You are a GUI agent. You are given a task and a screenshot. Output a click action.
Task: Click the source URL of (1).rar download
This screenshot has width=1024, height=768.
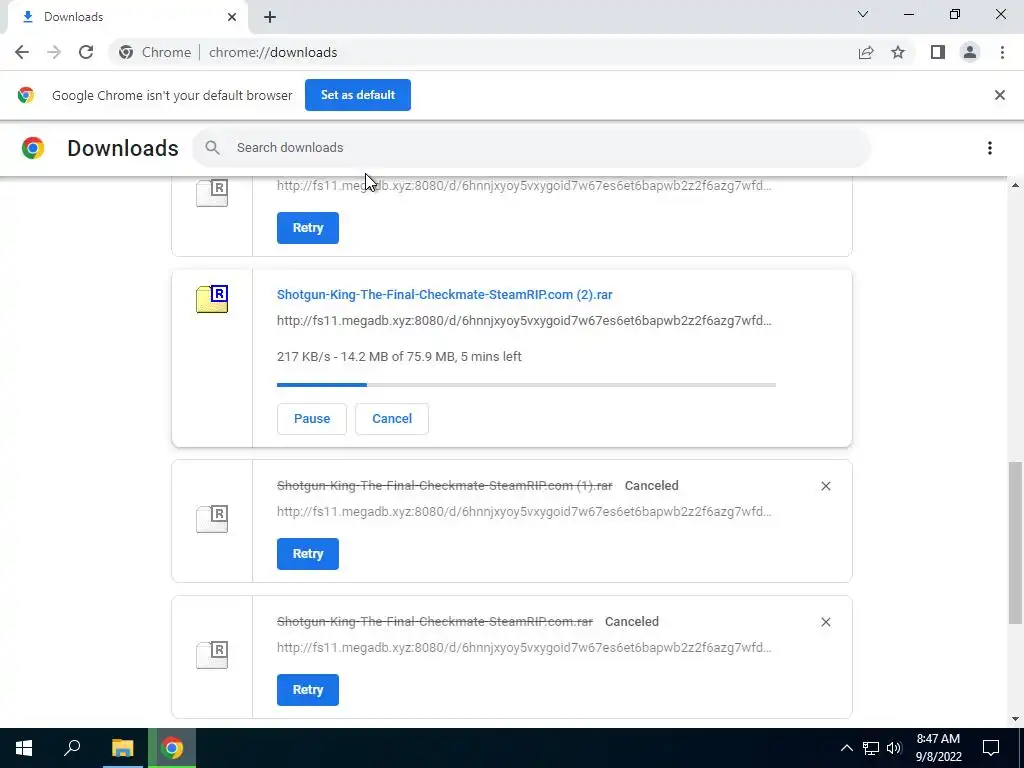[524, 511]
